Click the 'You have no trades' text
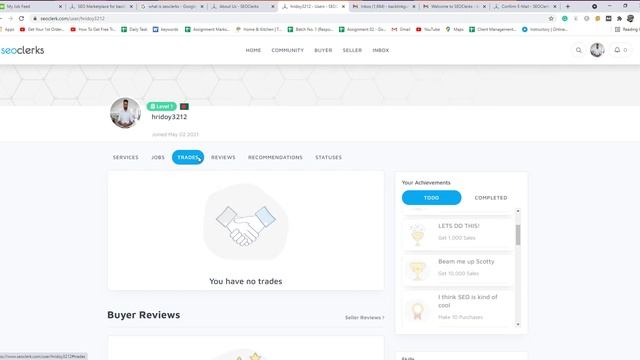This screenshot has height=360, width=640. pyautogui.click(x=246, y=281)
